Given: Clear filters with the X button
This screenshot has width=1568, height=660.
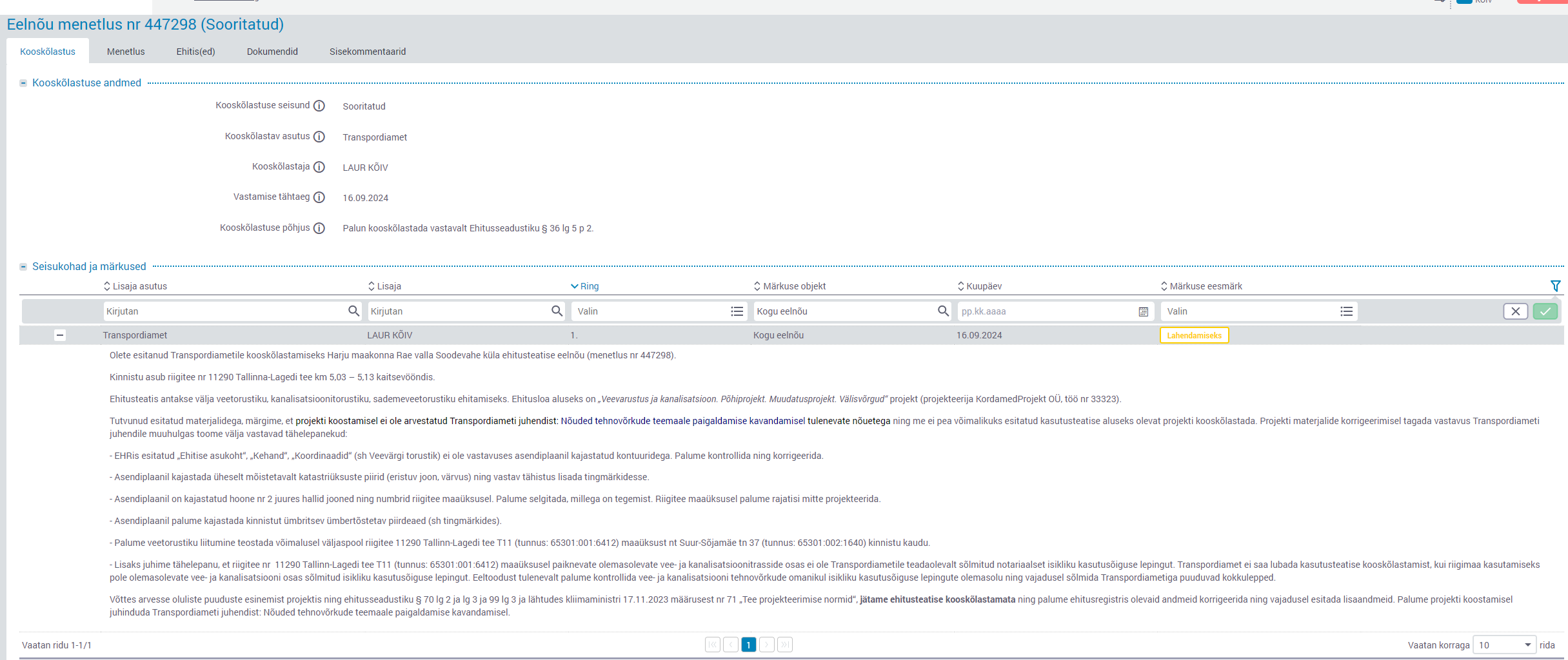Looking at the screenshot, I should [1516, 311].
